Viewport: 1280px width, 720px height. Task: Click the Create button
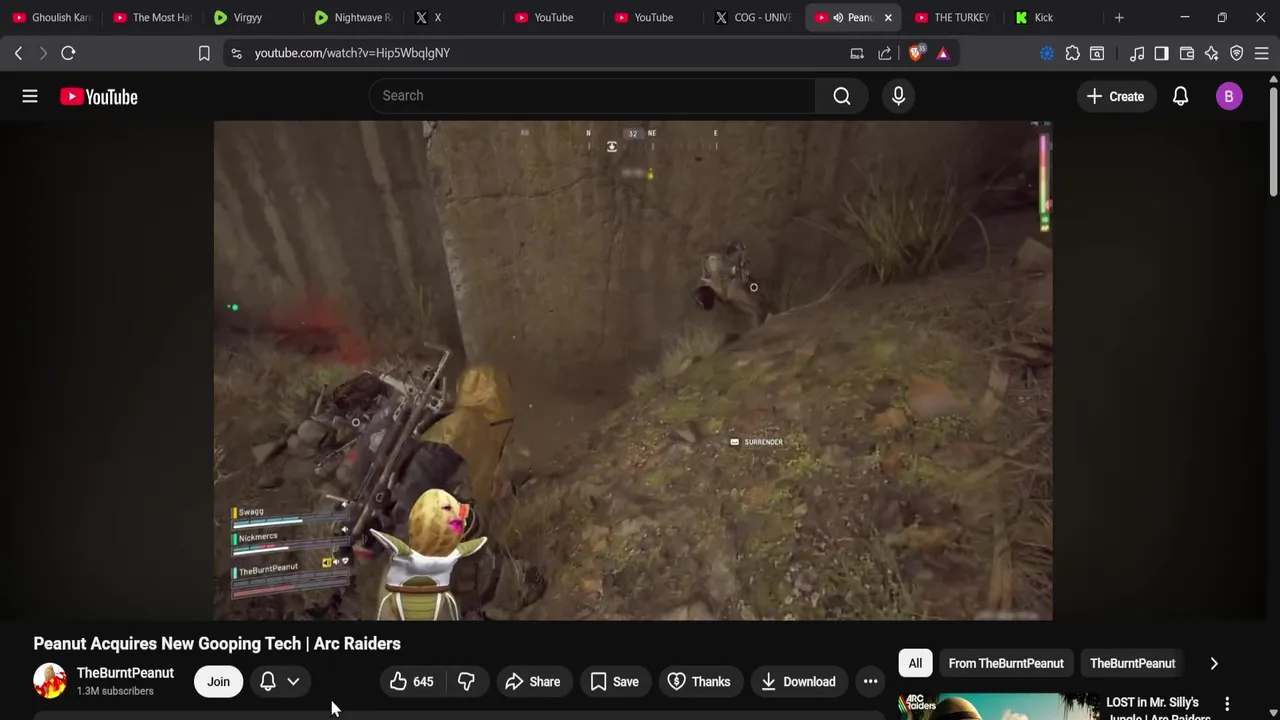1115,96
